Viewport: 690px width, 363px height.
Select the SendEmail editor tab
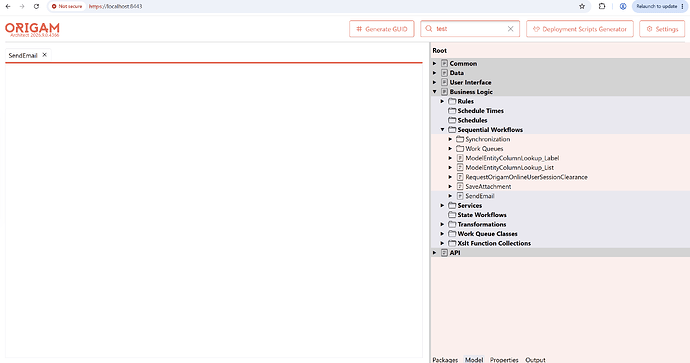click(x=23, y=55)
